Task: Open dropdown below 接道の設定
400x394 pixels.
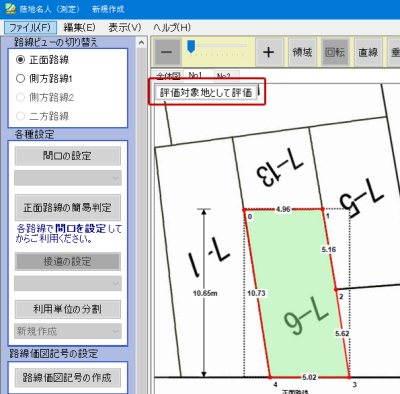Action: (x=68, y=283)
